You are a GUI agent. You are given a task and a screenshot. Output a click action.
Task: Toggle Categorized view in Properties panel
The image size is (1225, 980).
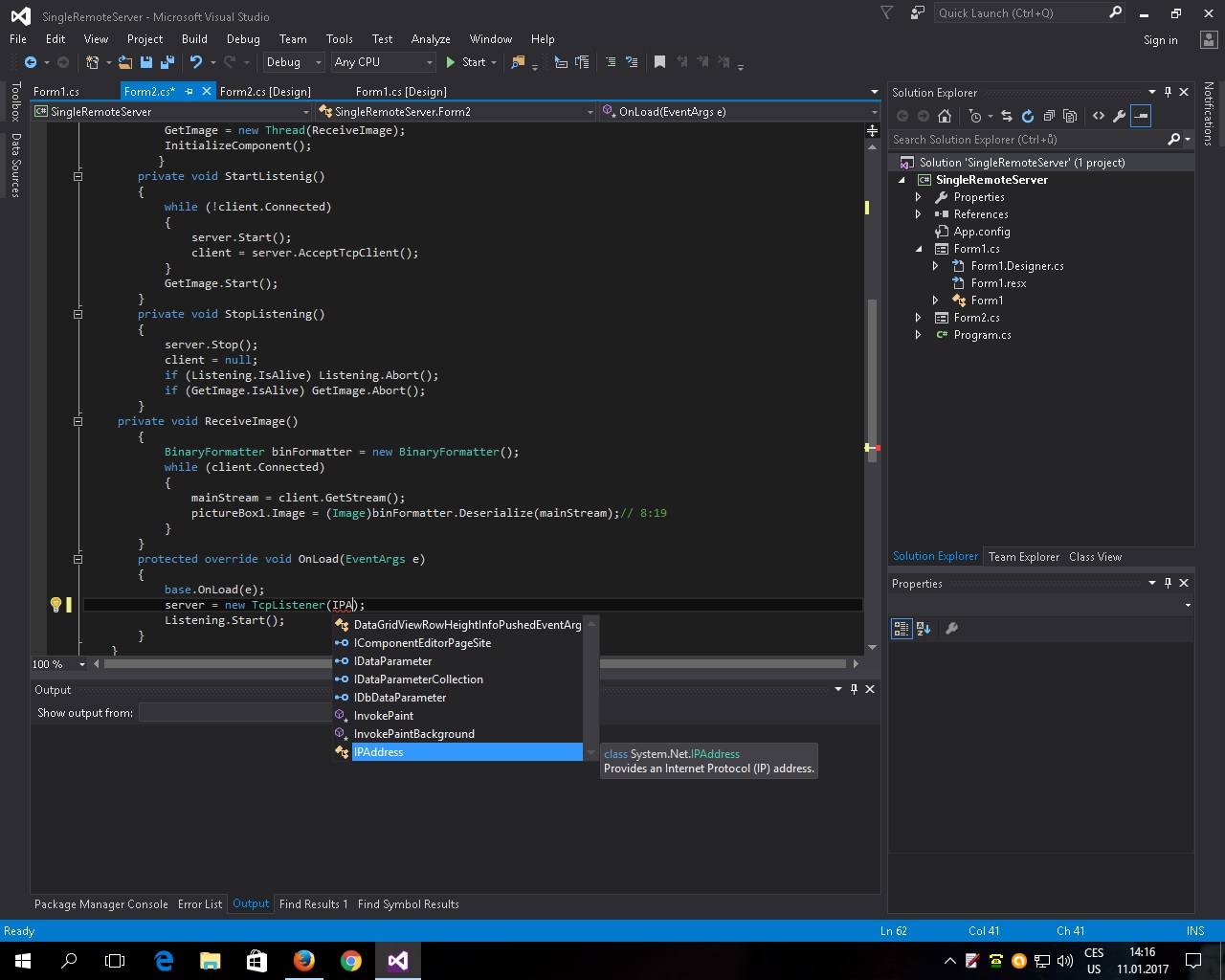click(x=902, y=629)
